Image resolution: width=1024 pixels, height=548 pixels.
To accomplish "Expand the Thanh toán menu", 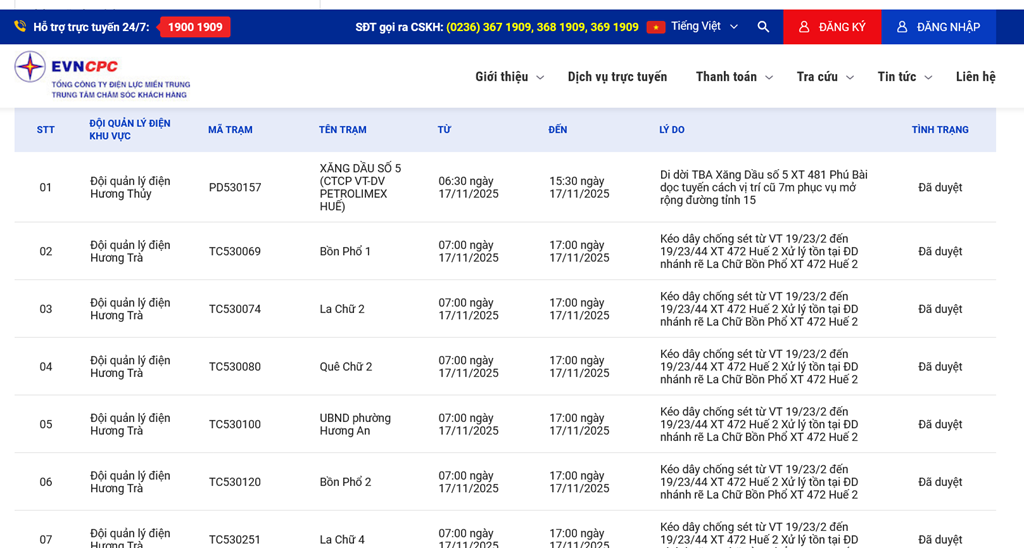I will point(734,77).
